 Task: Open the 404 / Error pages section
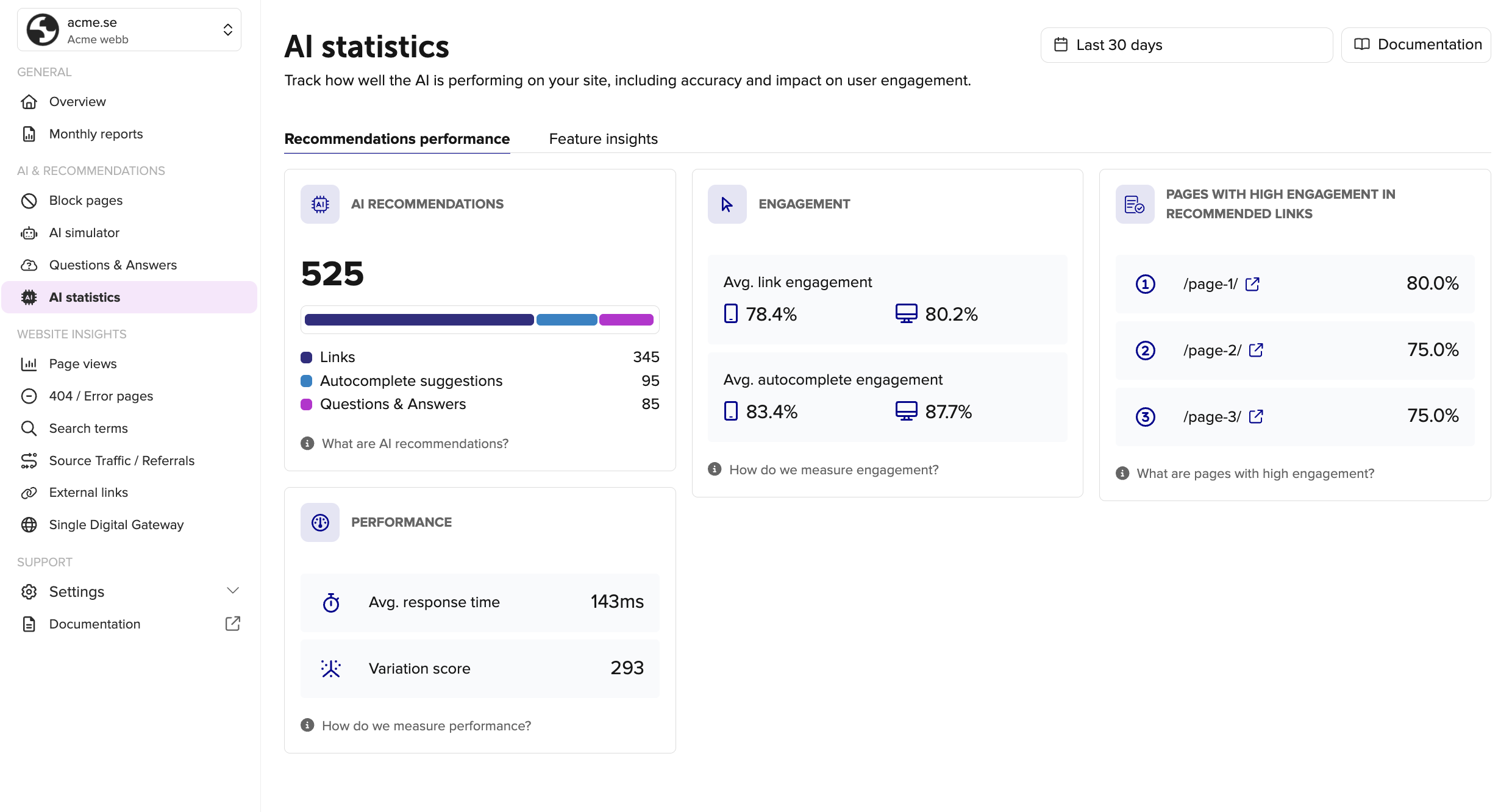tap(101, 396)
